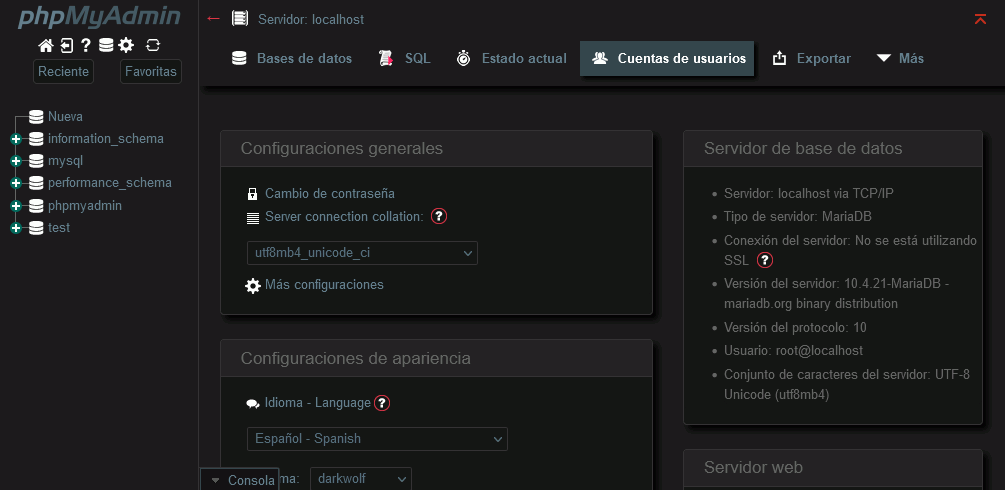Viewport: 1005px width, 490px height.
Task: Reload the navigation panel icon
Action: pos(153,45)
